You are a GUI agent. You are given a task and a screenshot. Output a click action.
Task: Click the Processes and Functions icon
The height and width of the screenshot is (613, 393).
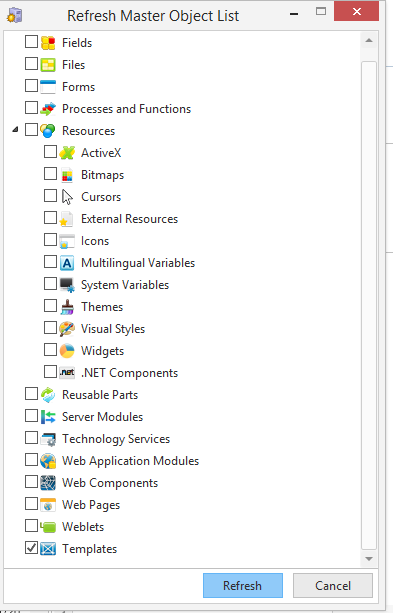(48, 109)
